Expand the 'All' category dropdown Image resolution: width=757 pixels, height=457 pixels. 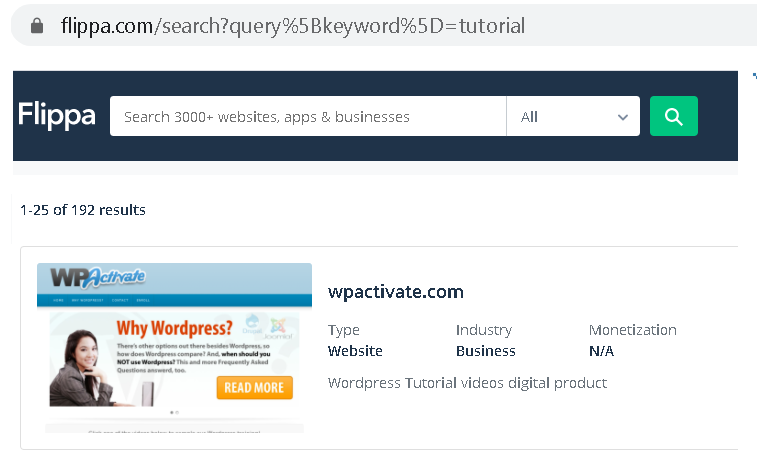[x=574, y=116]
